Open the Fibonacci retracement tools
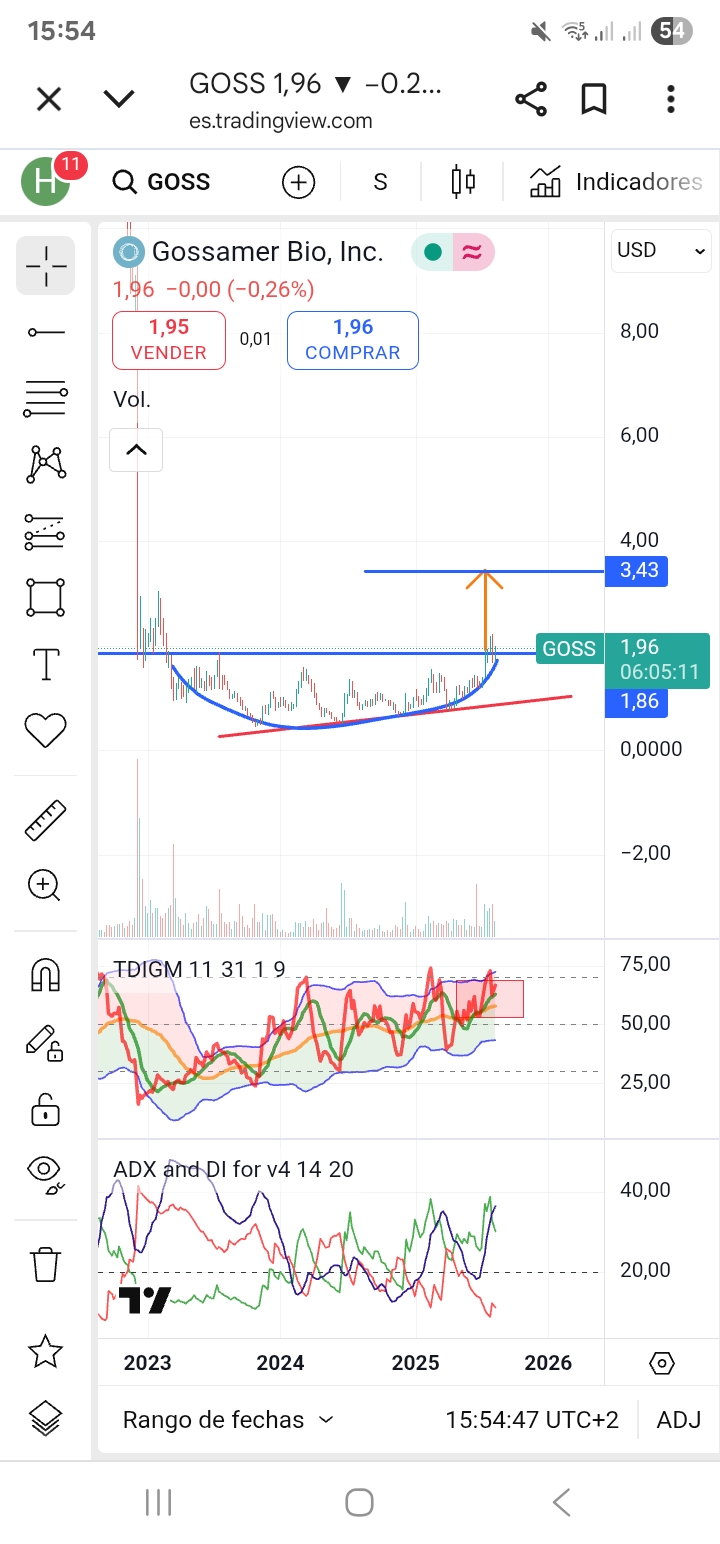Image resolution: width=720 pixels, height=1544 pixels. (45, 398)
